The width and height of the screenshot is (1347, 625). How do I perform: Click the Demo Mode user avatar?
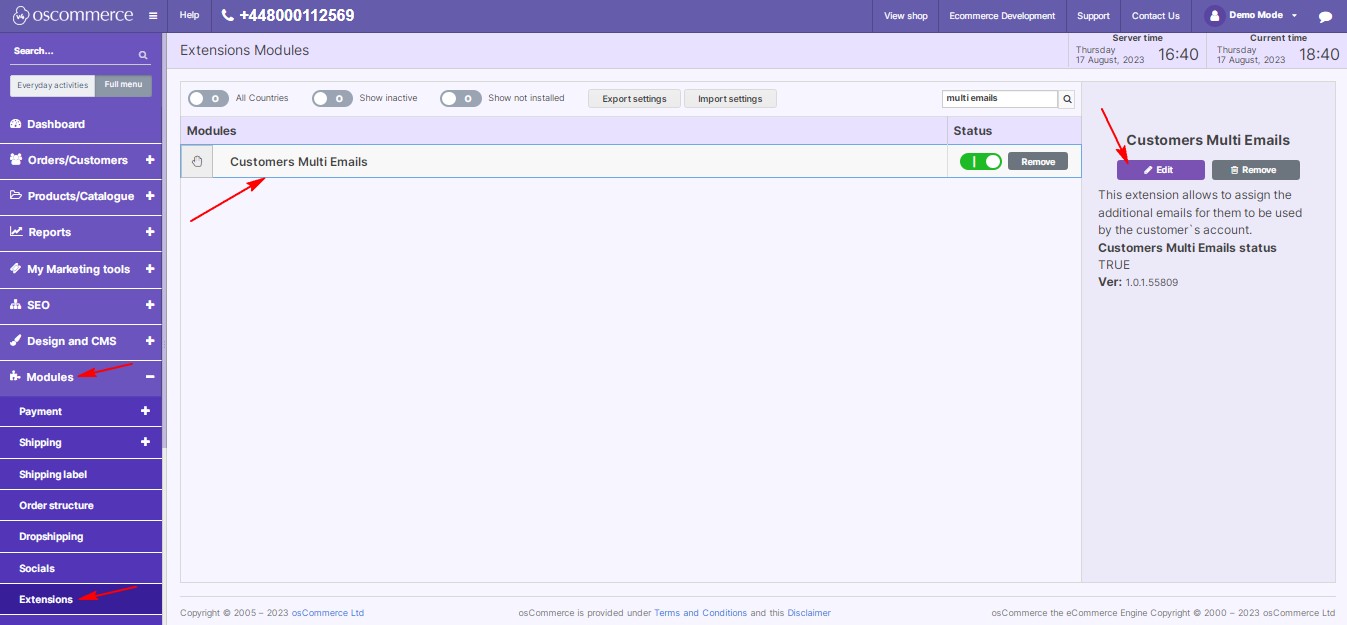(1214, 16)
